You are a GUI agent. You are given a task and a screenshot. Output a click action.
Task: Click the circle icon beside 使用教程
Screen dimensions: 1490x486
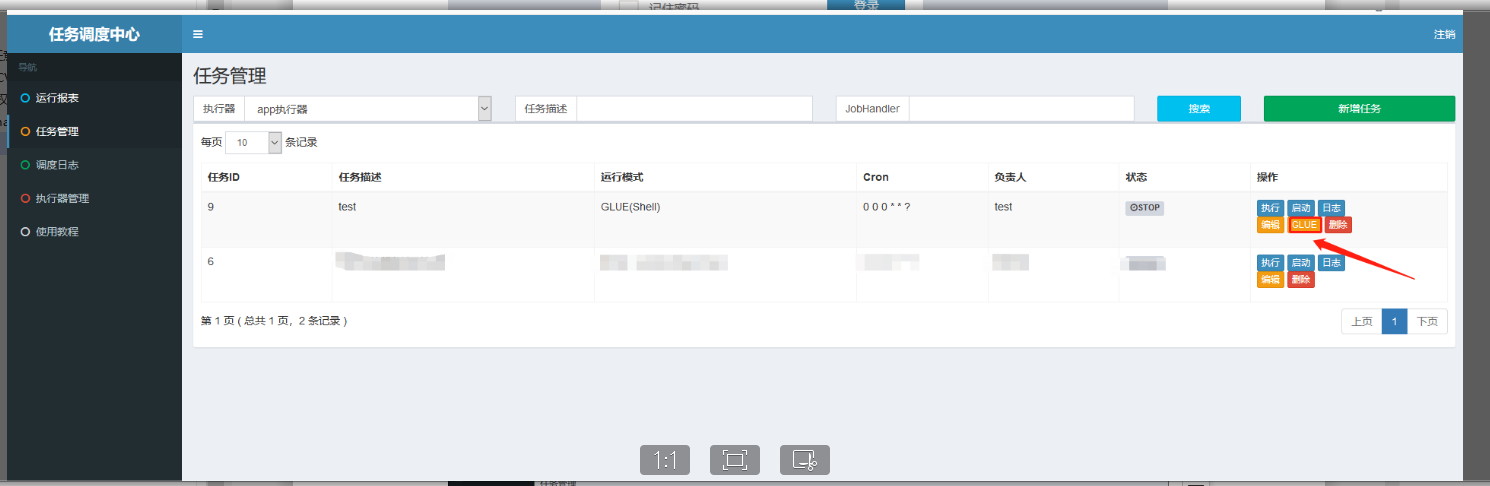(x=25, y=231)
